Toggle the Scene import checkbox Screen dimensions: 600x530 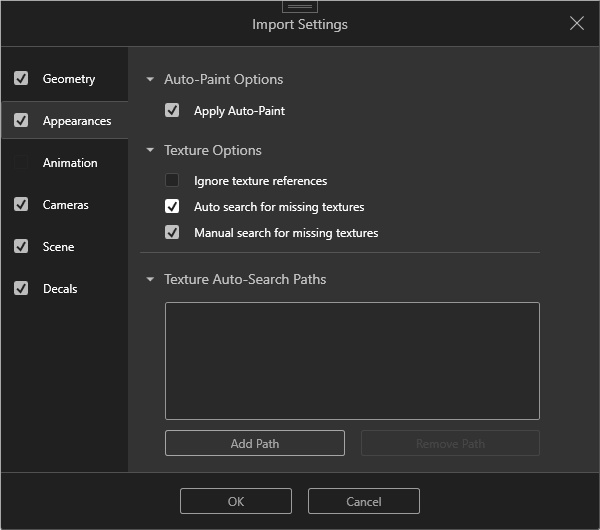21,246
